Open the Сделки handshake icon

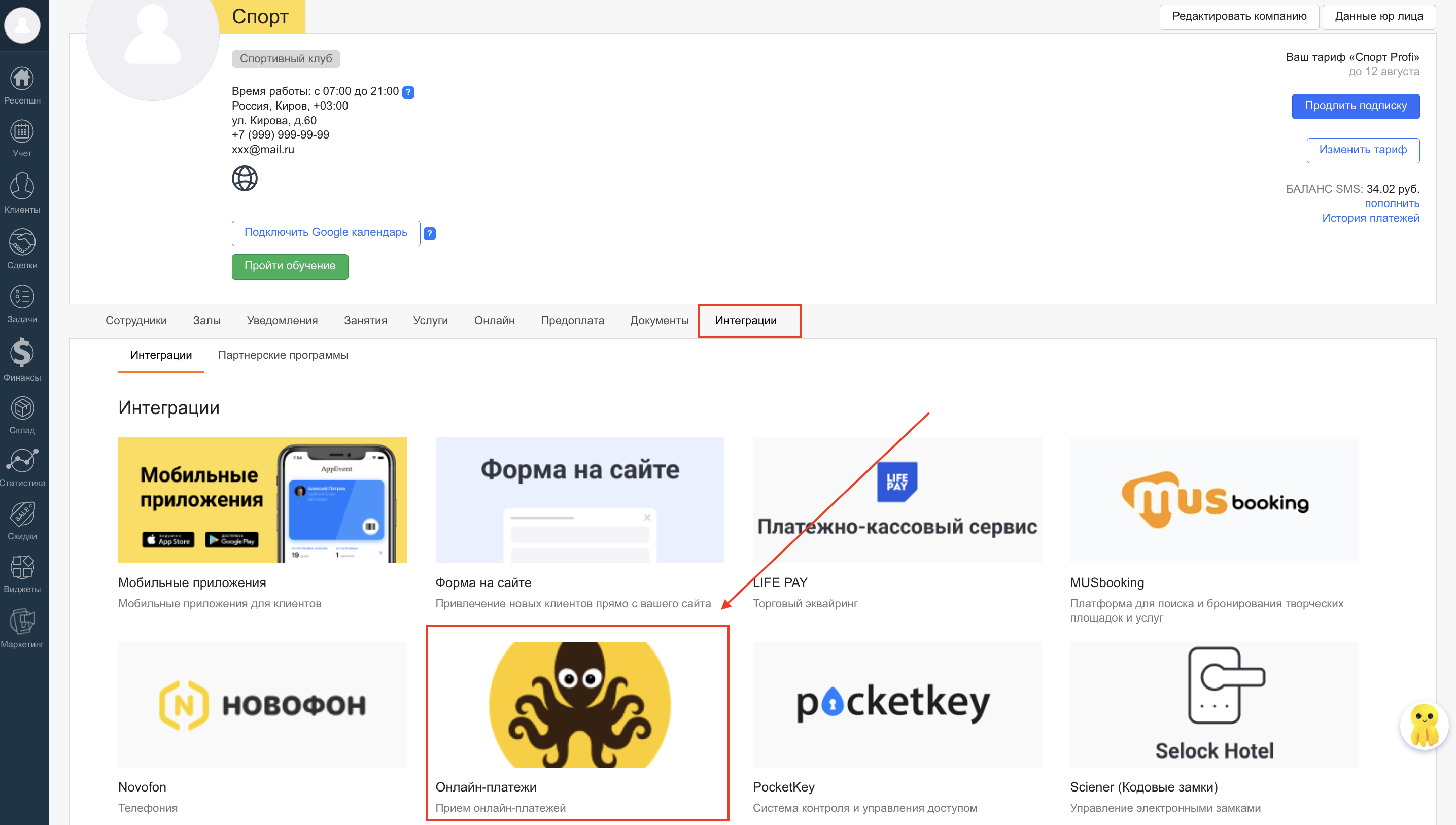pos(22,243)
